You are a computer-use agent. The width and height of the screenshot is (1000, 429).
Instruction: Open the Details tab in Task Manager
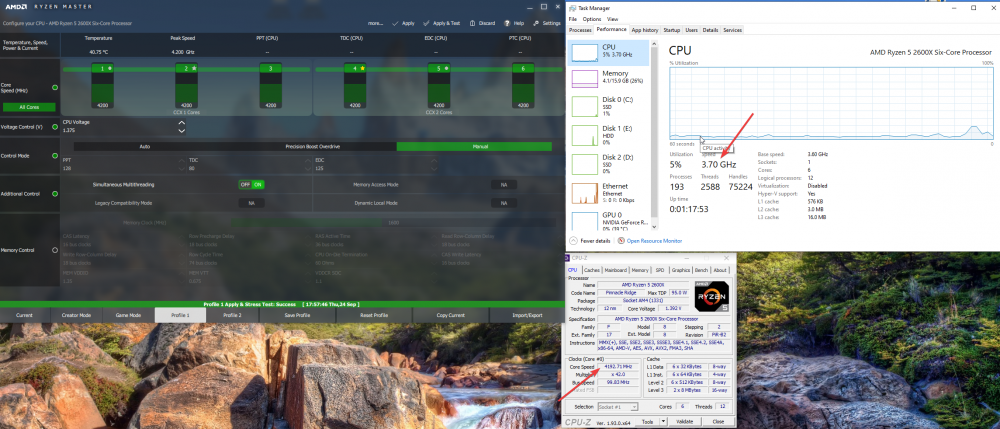pyautogui.click(x=710, y=30)
